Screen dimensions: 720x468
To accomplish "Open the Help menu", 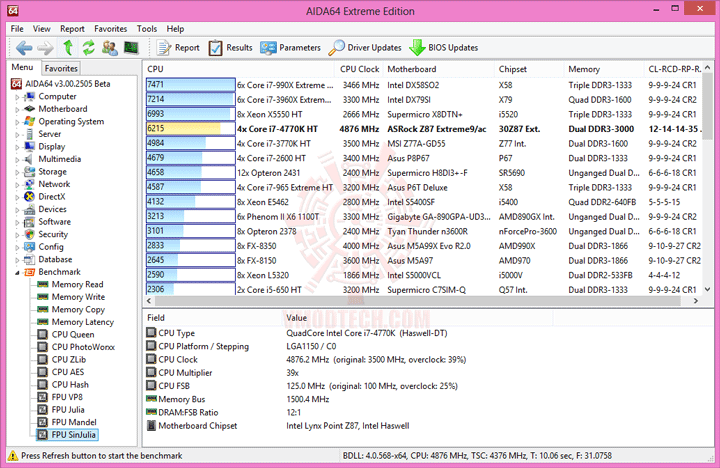I will (175, 28).
